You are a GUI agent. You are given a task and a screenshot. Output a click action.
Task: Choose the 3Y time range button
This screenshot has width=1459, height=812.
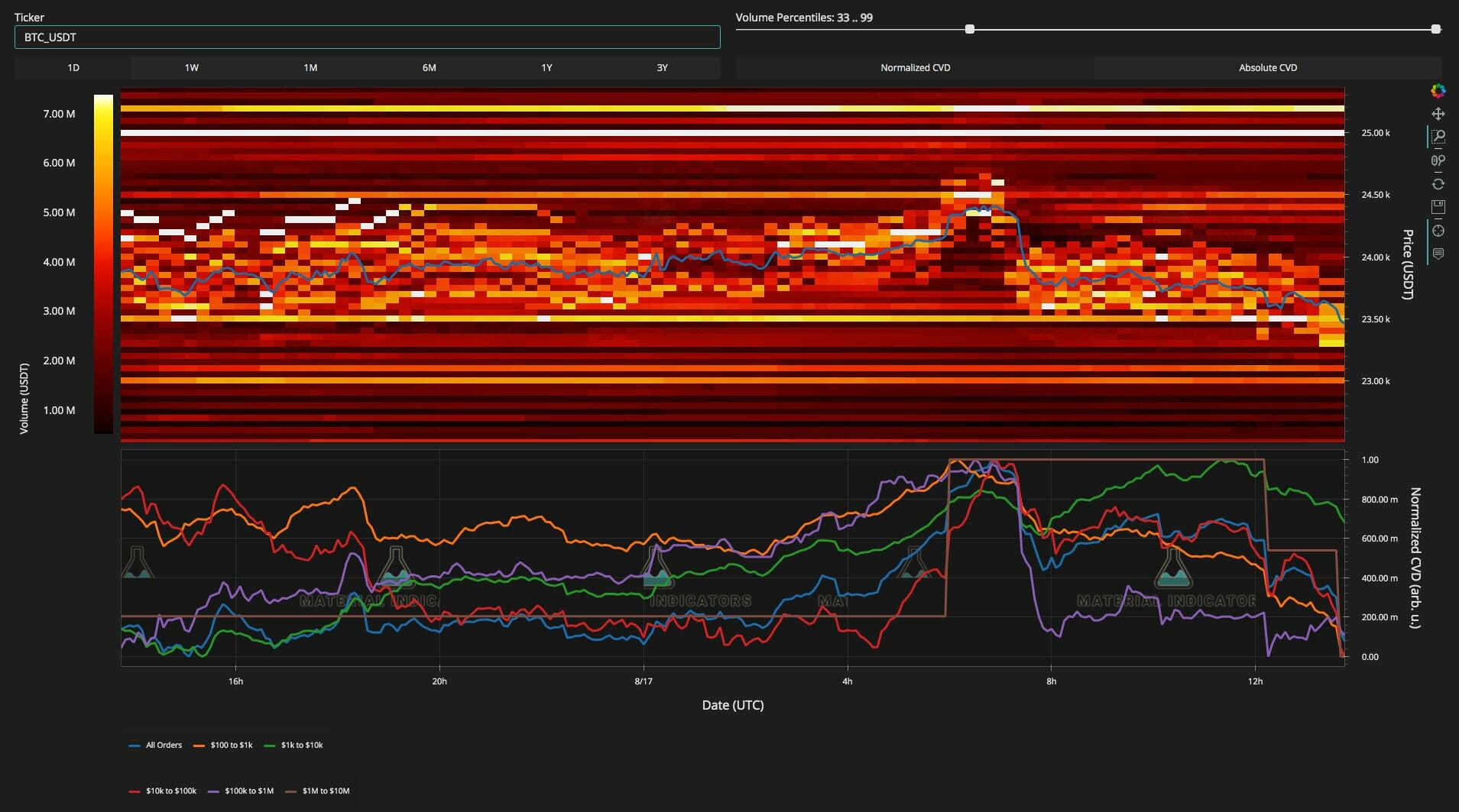click(662, 68)
